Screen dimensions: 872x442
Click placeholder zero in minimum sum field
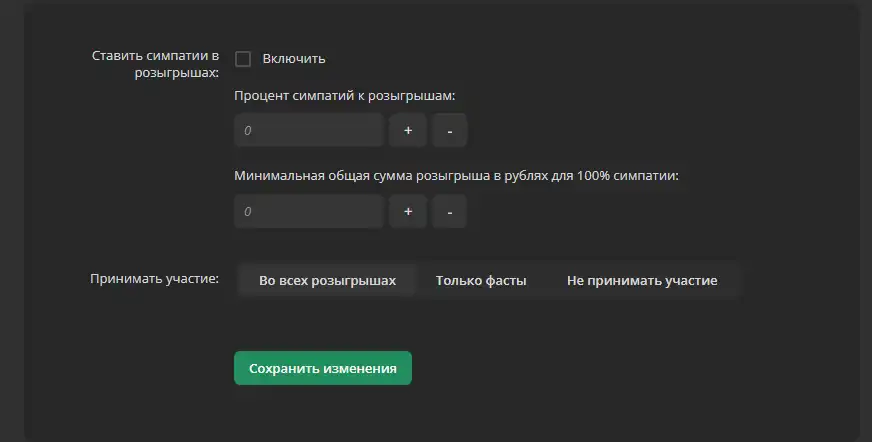248,212
